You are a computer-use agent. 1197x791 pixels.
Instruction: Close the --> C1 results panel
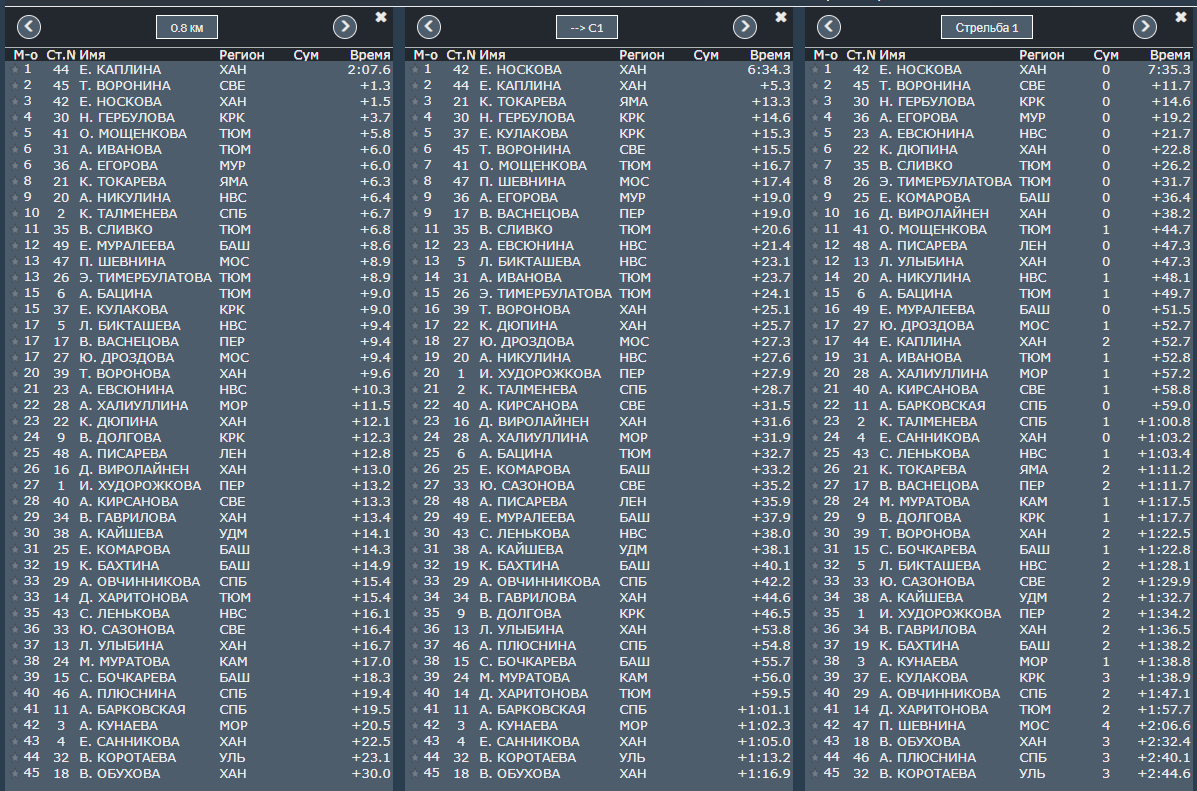click(x=781, y=17)
